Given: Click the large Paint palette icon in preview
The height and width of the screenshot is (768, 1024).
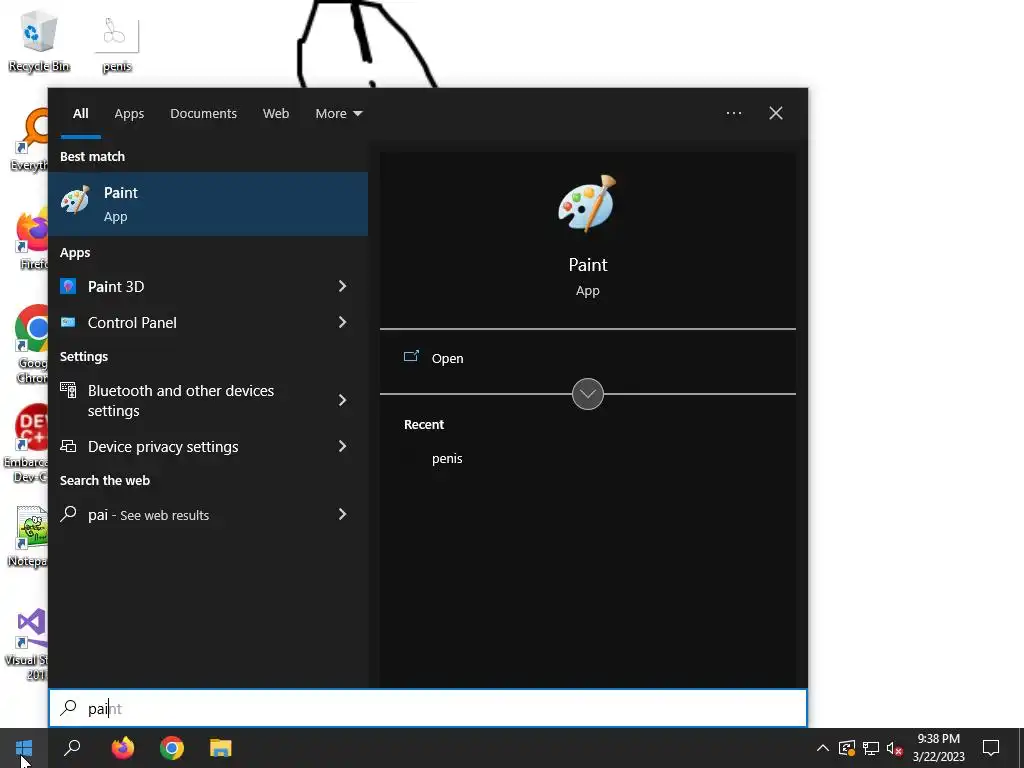Looking at the screenshot, I should point(587,203).
